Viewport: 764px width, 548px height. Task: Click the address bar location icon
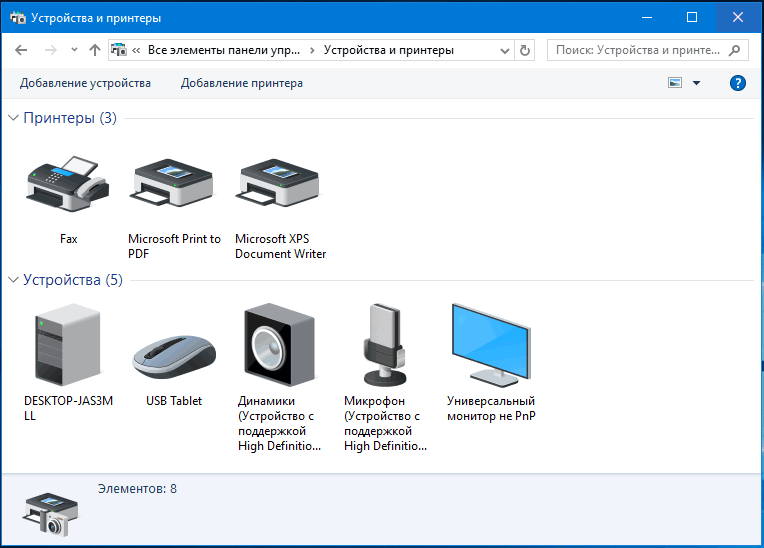coord(119,50)
